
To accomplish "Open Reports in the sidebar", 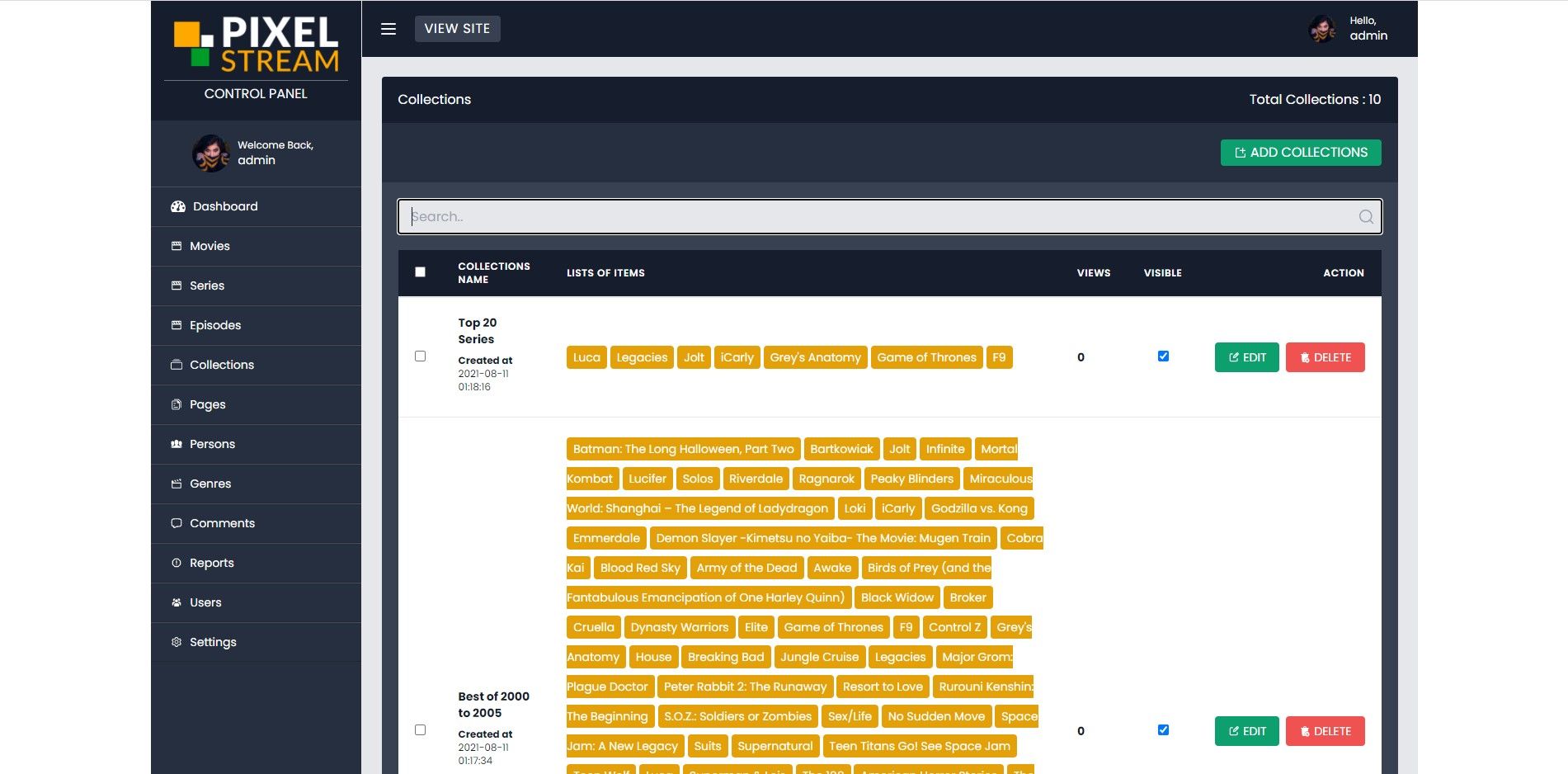I will pyautogui.click(x=256, y=563).
